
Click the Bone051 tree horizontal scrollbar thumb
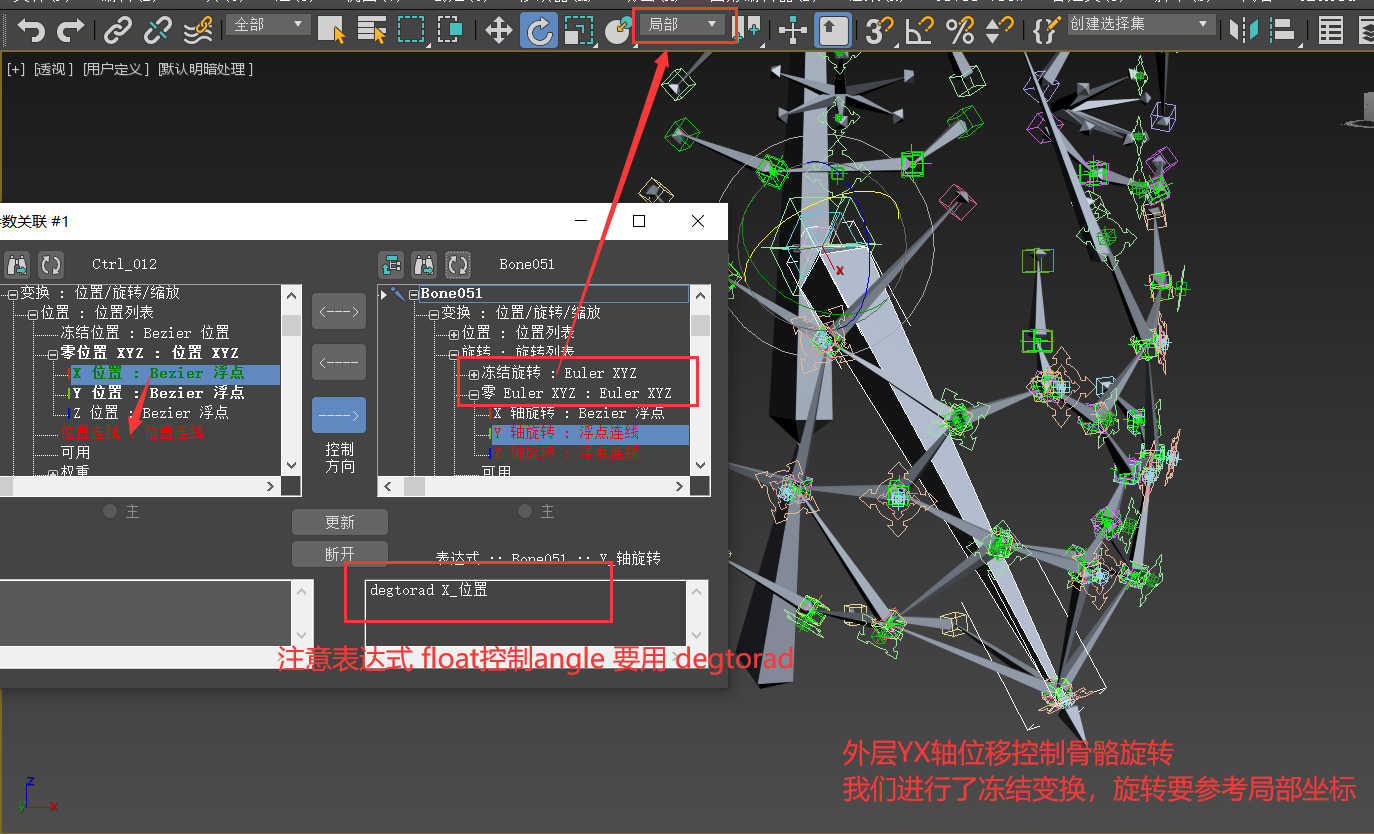pyautogui.click(x=414, y=486)
